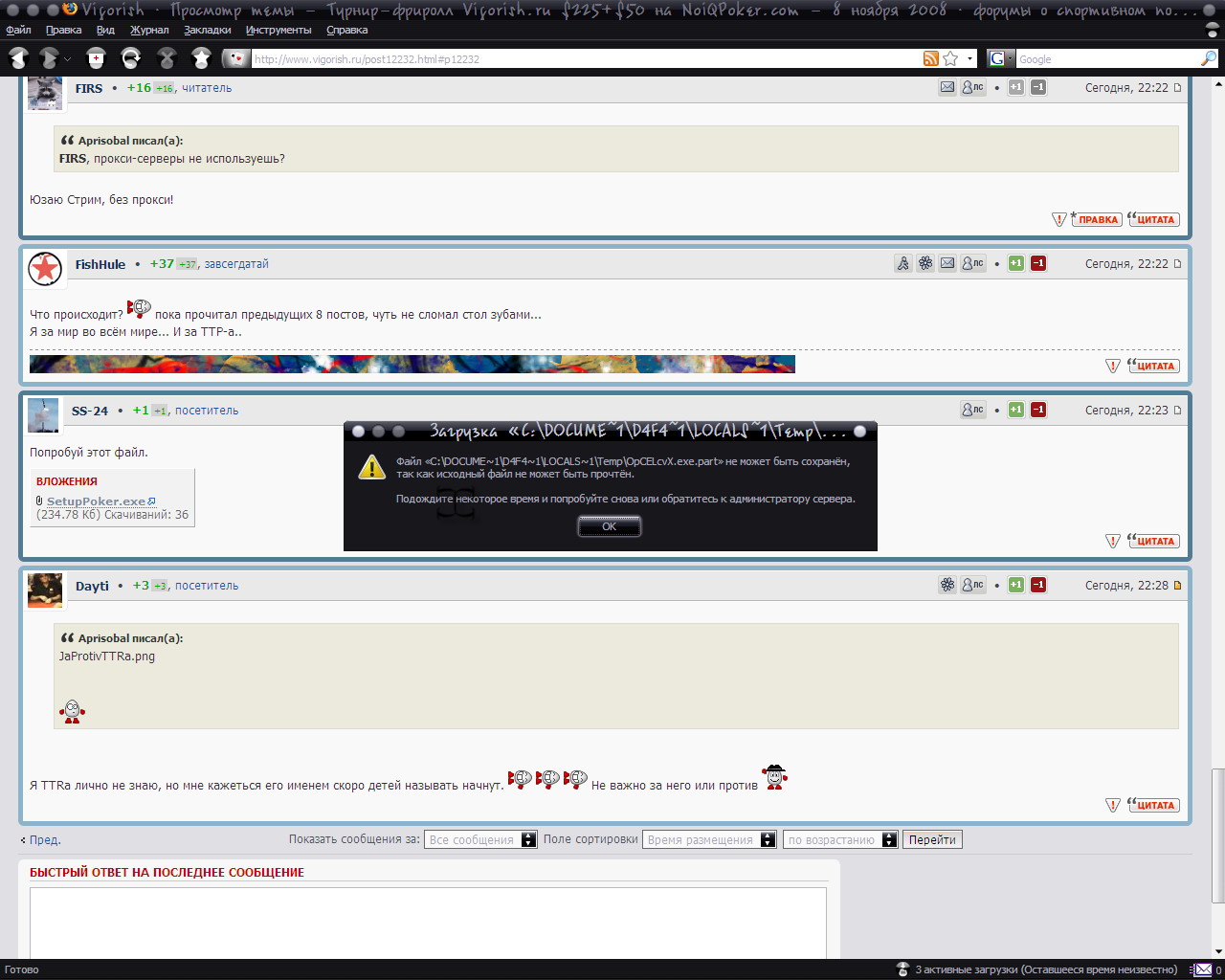The image size is (1225, 980).
Task: Click the Stop loading toolbar icon
Action: point(167,58)
